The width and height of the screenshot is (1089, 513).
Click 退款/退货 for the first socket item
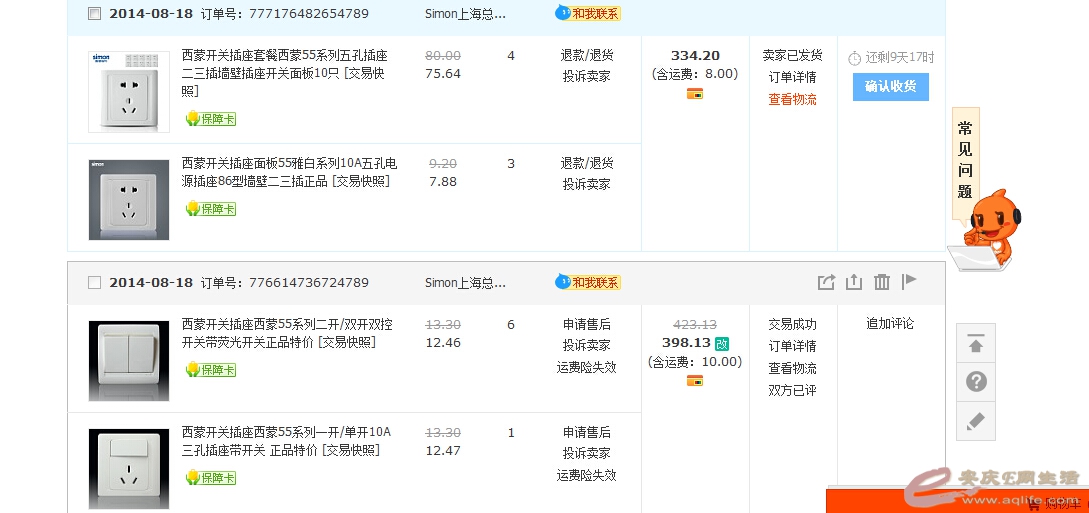(x=587, y=56)
